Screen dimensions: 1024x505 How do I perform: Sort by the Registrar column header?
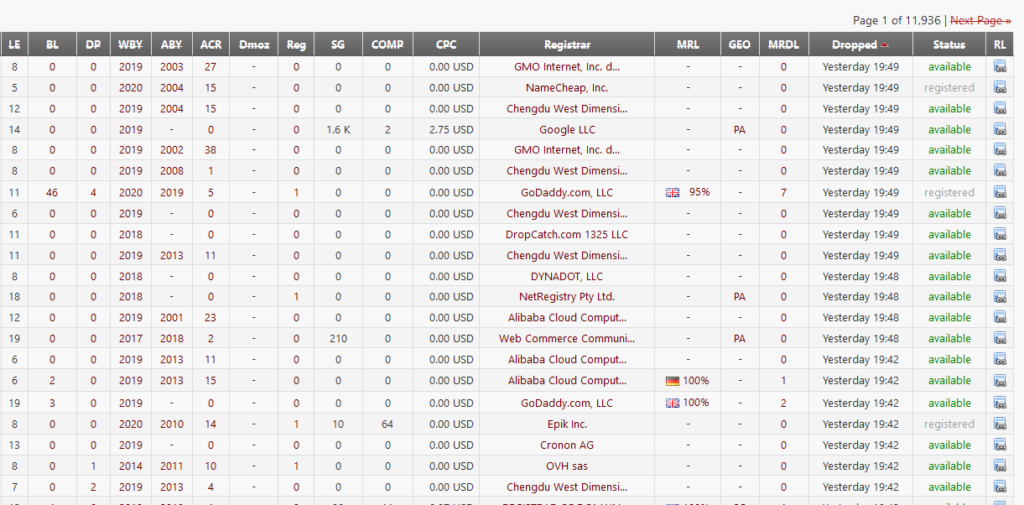(x=566, y=44)
